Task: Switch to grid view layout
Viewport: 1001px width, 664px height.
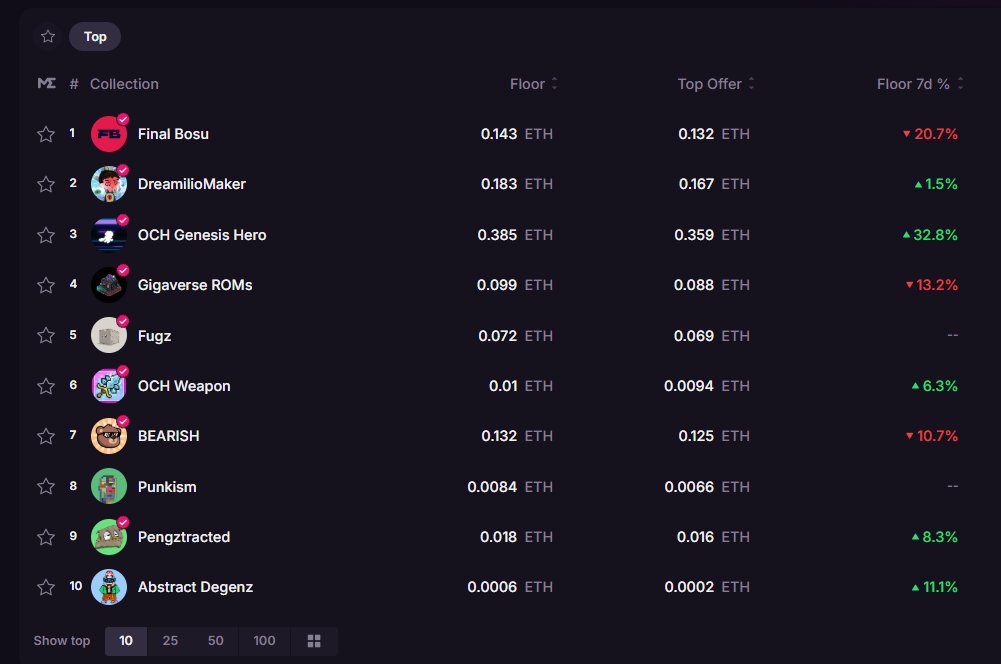Action: coord(314,641)
